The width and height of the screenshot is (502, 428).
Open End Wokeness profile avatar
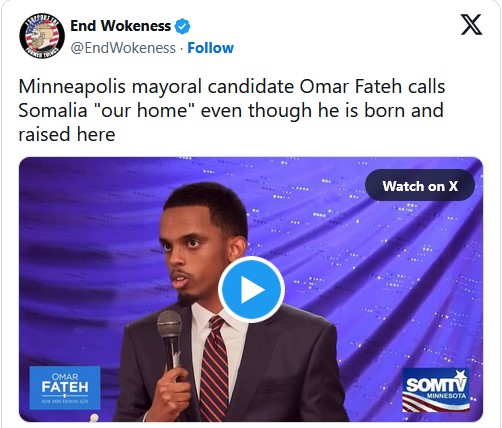coord(42,36)
